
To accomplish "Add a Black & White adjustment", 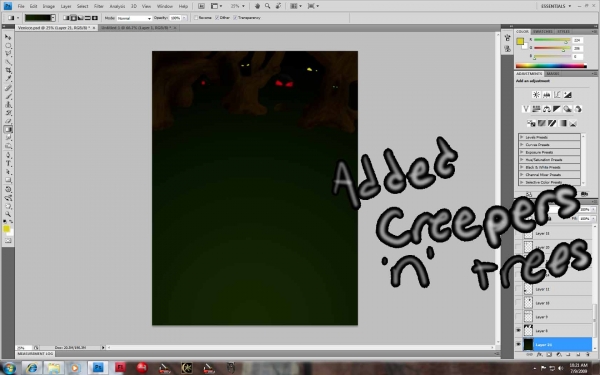I will pos(557,109).
